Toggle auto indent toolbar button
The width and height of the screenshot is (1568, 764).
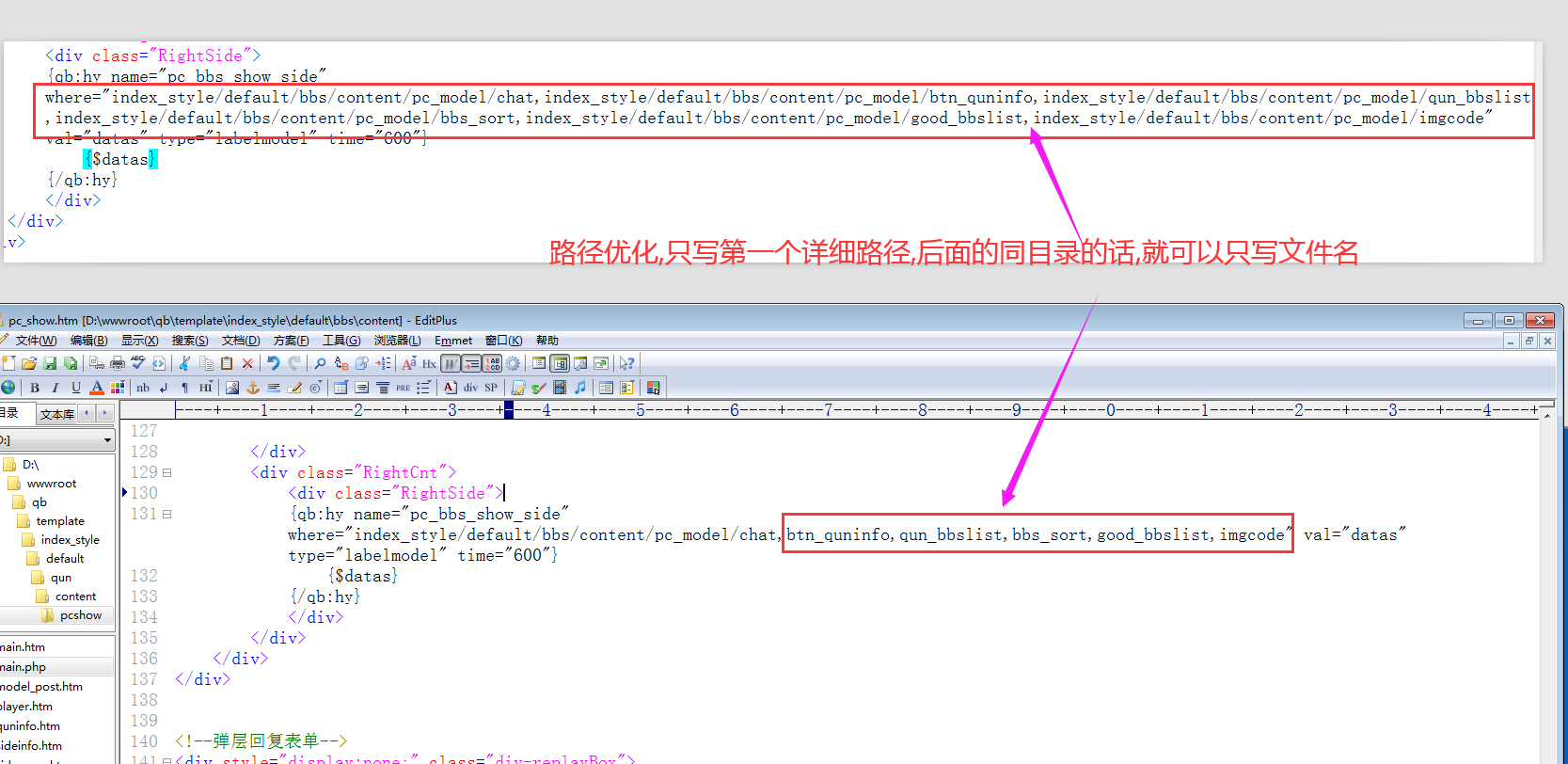(471, 363)
